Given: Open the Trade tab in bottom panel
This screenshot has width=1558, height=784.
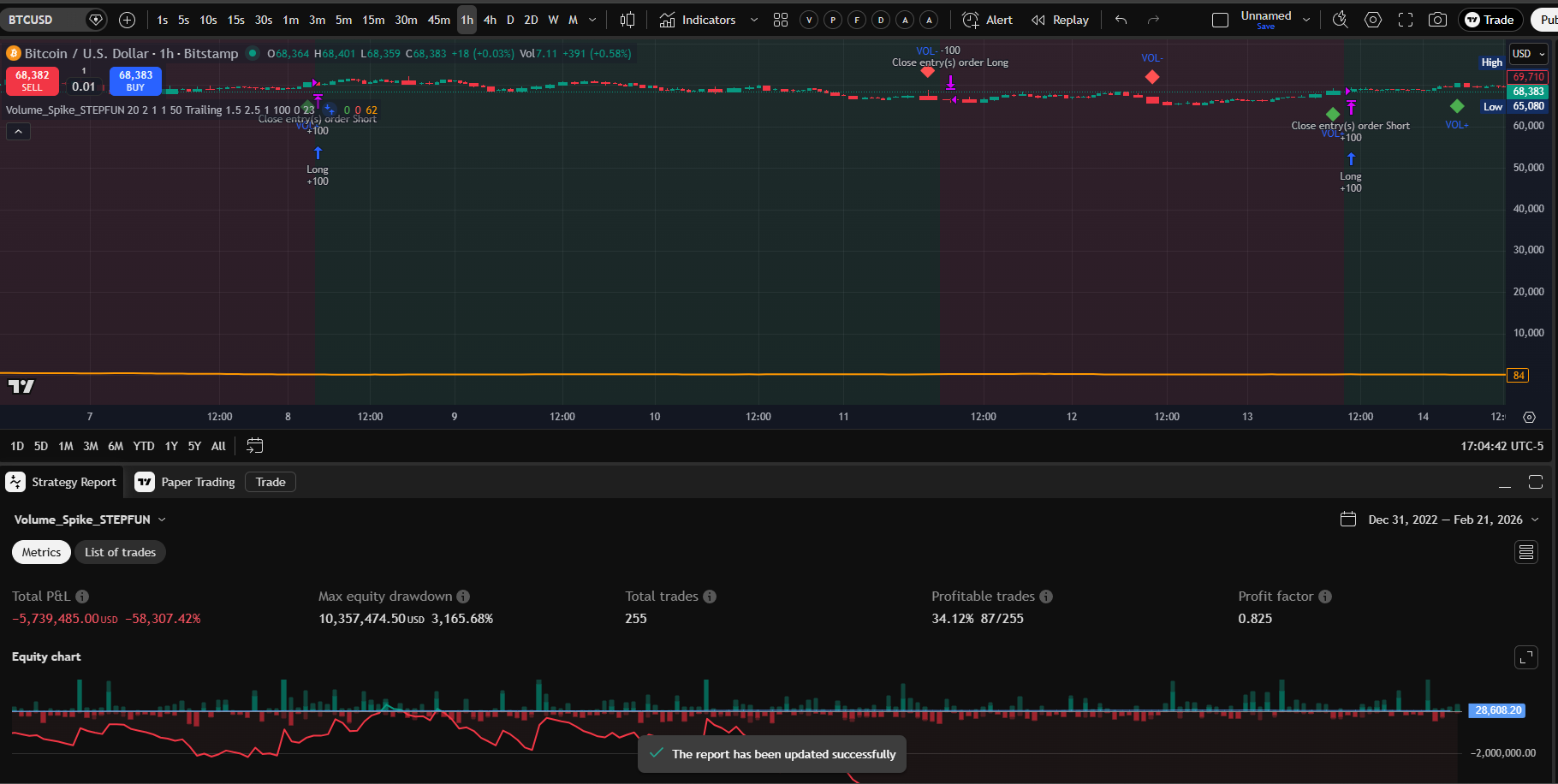Looking at the screenshot, I should point(270,482).
